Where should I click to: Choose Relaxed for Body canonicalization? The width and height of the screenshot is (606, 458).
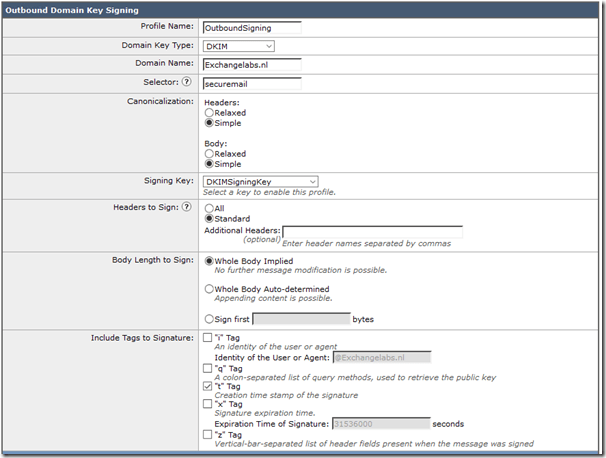208,154
